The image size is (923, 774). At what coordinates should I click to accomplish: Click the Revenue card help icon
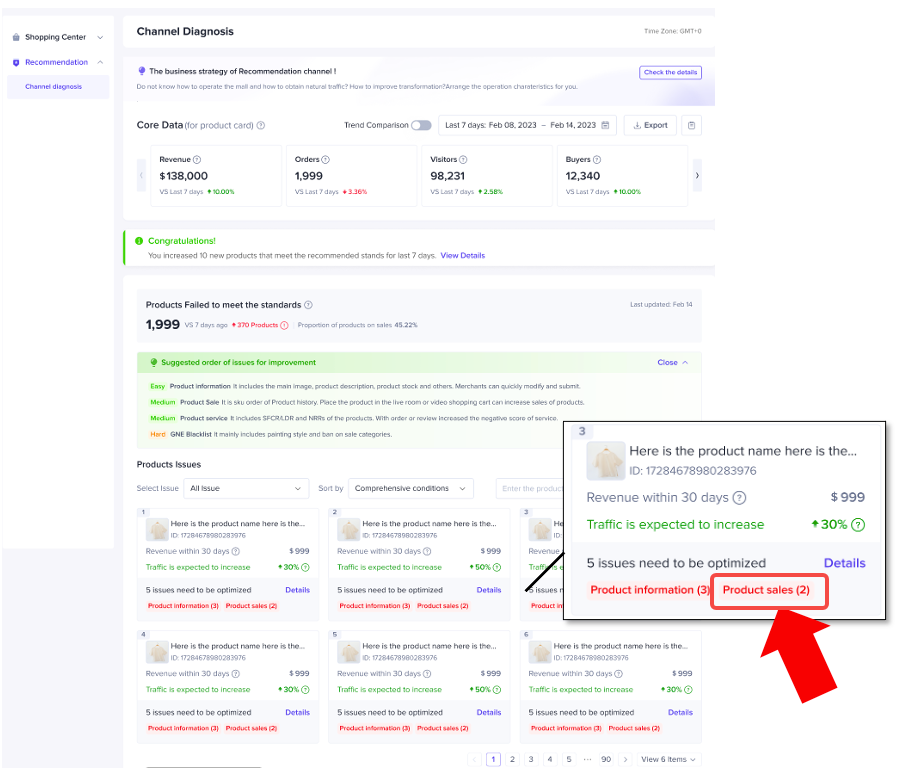click(x=197, y=160)
